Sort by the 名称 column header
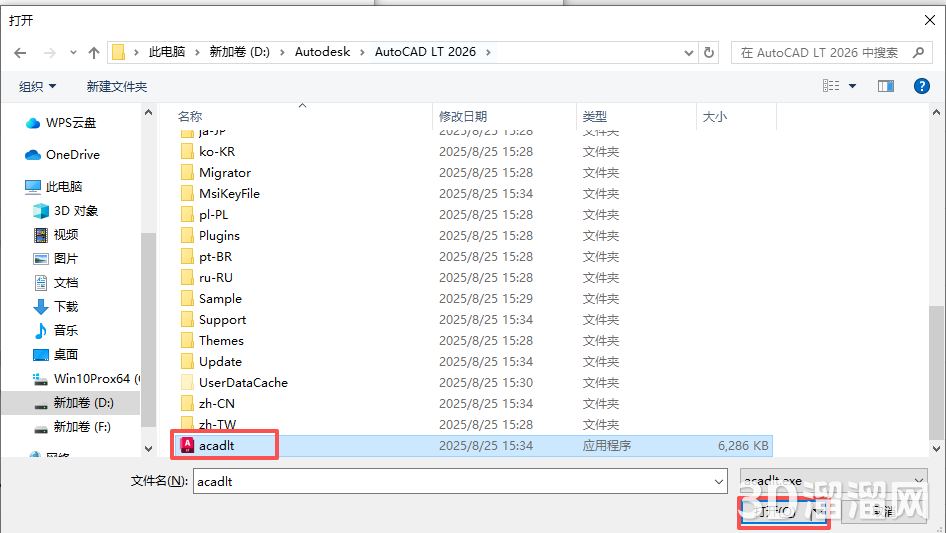Image resolution: width=946 pixels, height=533 pixels. [x=190, y=116]
